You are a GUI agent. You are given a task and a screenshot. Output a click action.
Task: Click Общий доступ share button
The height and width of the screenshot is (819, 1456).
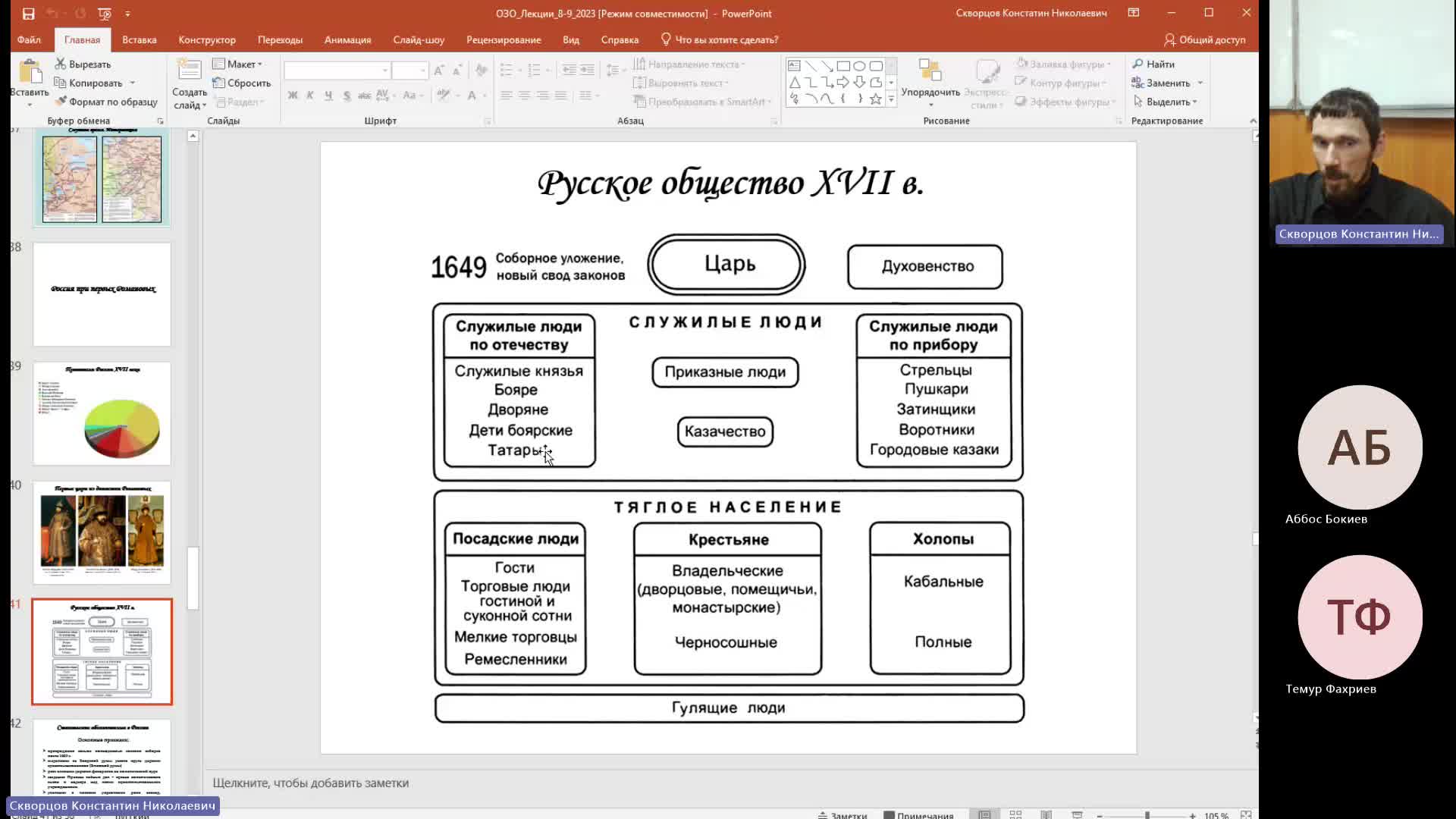pos(1205,39)
